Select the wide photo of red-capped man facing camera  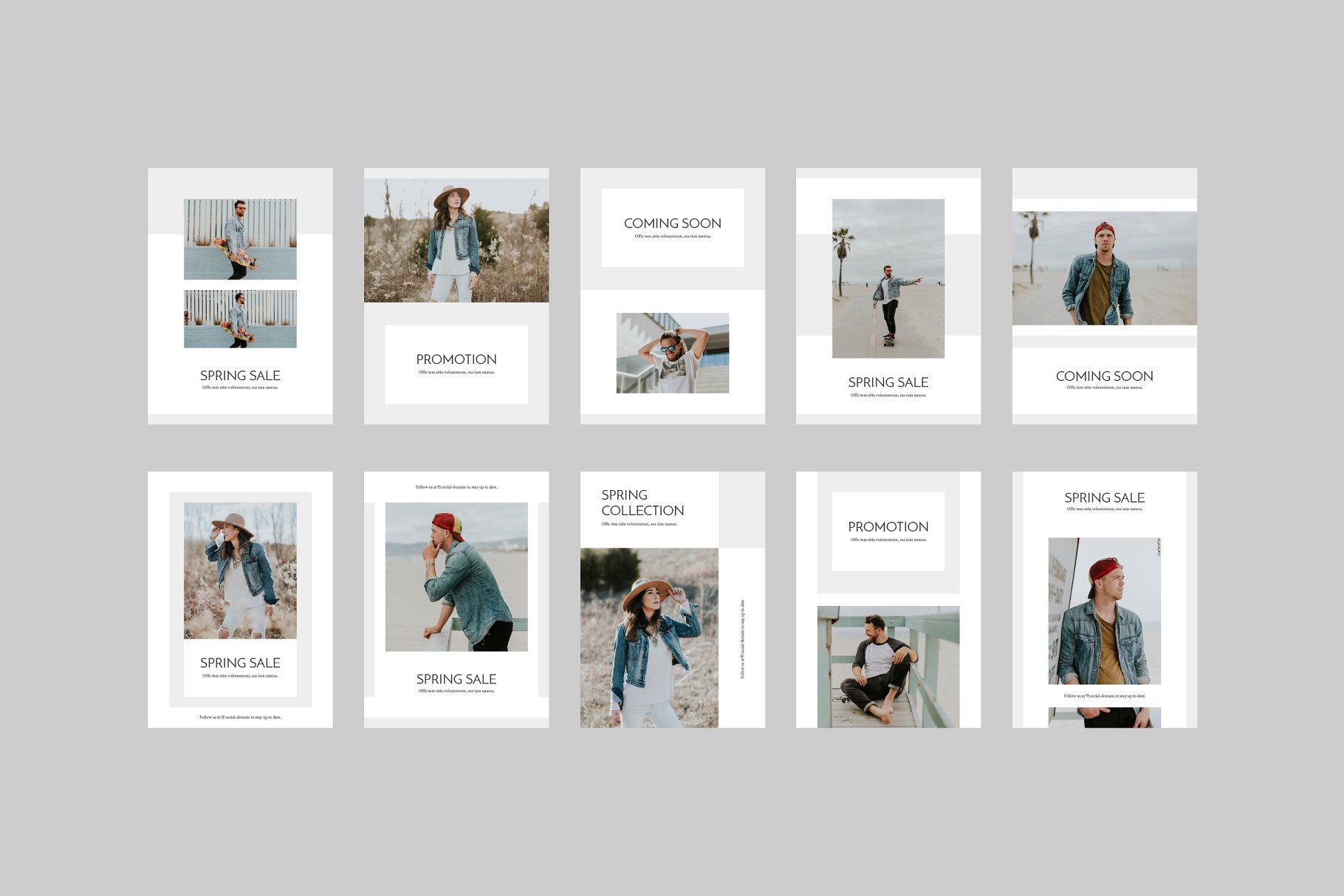[1104, 268]
